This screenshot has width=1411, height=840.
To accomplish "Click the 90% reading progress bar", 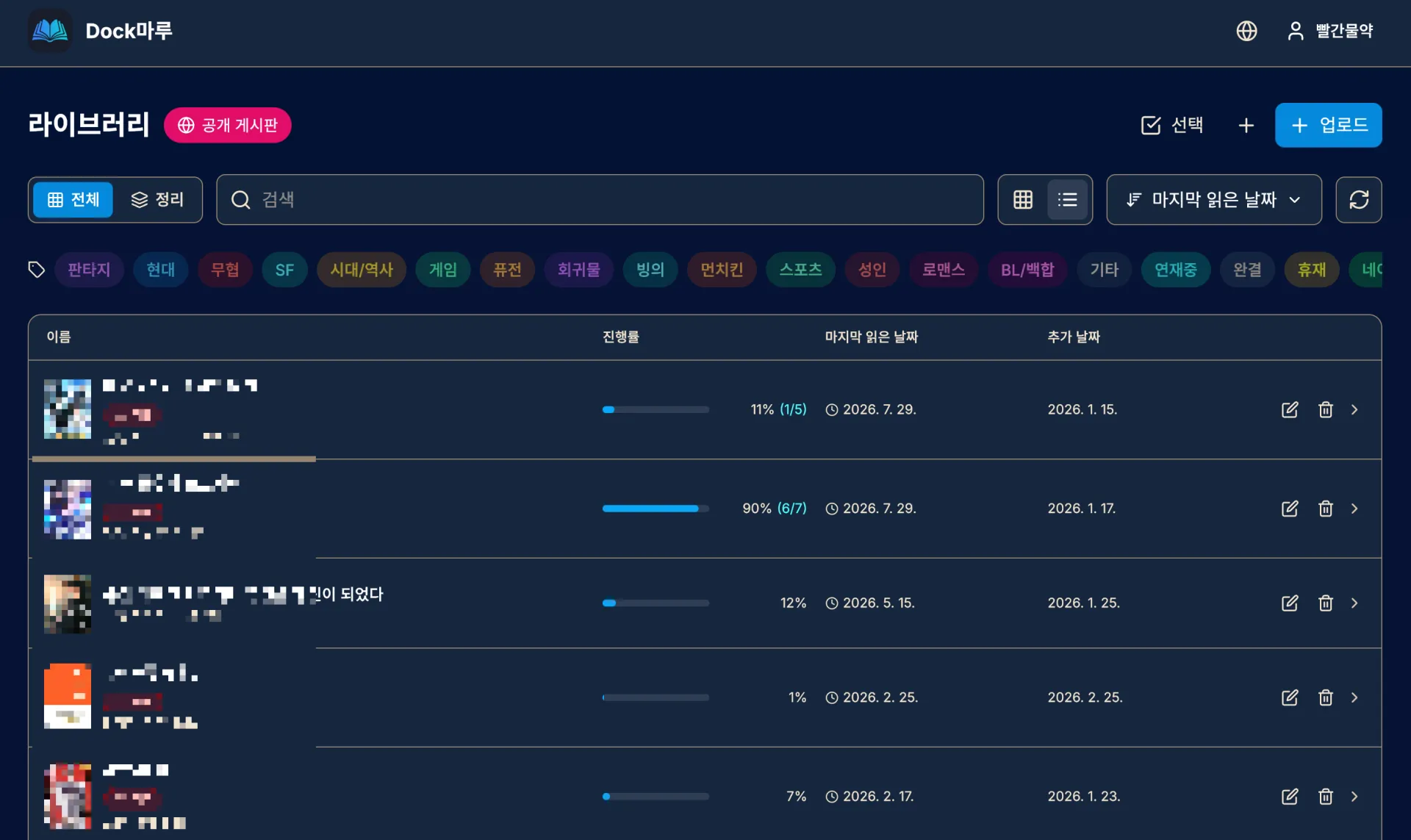I will coord(656,509).
